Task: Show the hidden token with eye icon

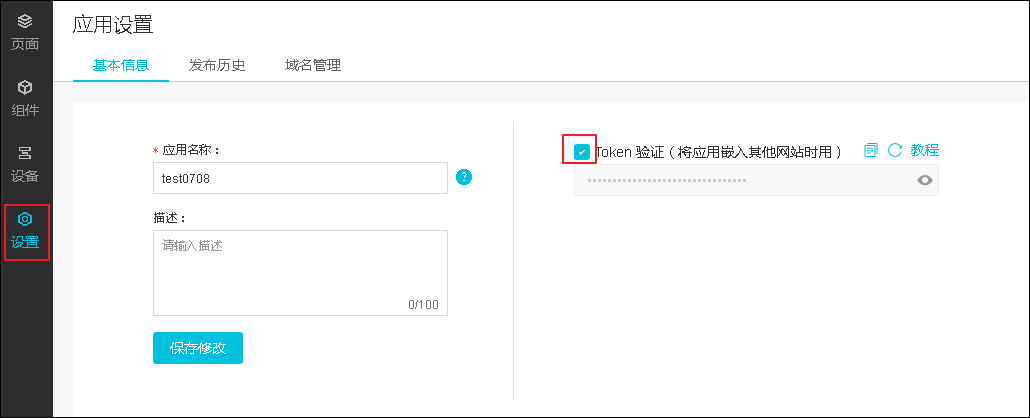Action: (x=925, y=180)
